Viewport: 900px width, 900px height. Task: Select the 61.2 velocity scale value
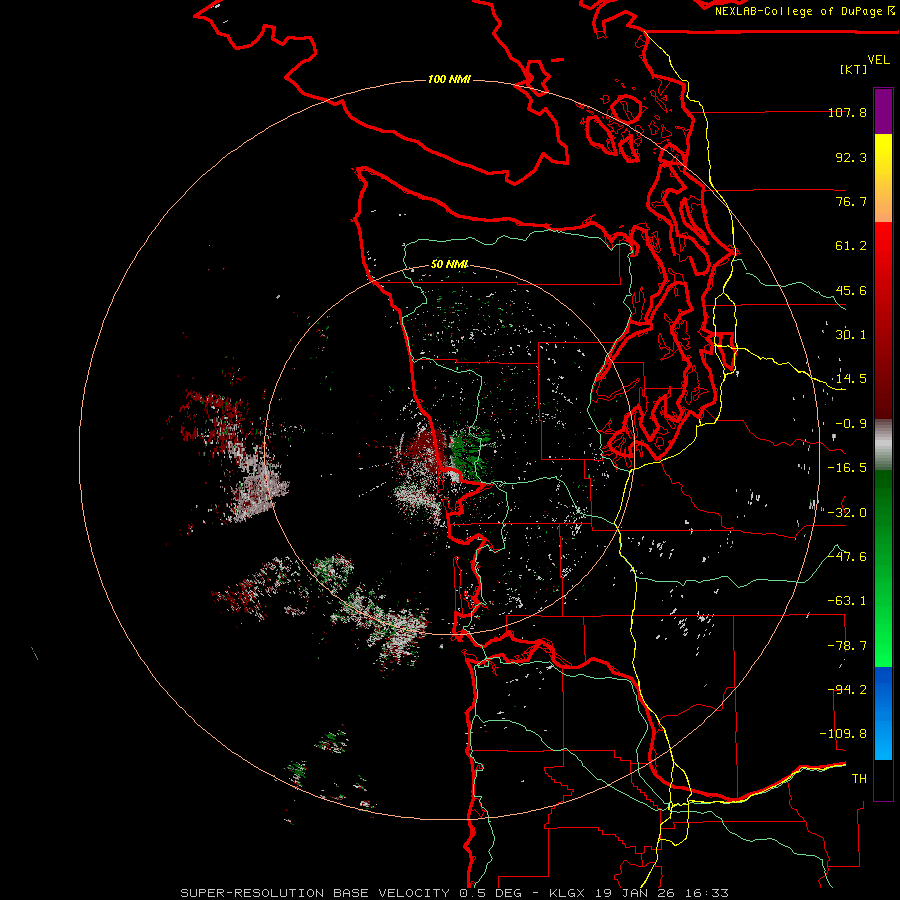point(851,246)
